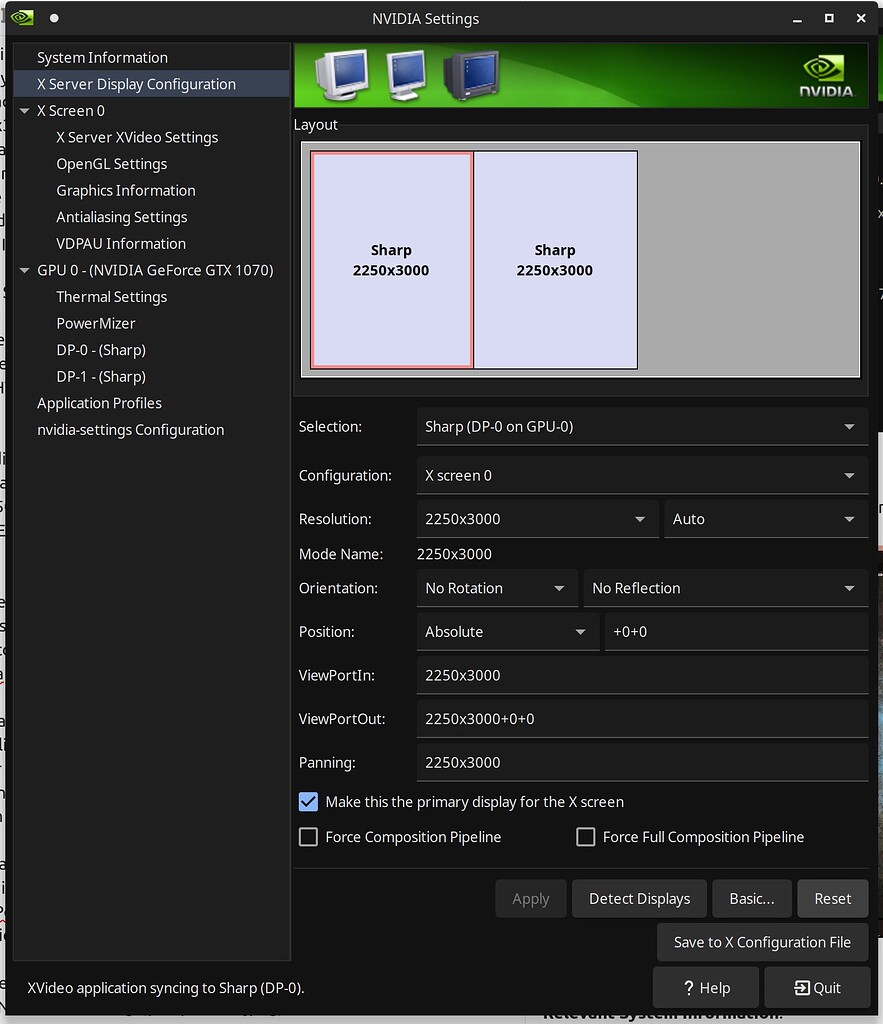This screenshot has height=1024, width=883.
Task: Enable Force Full Composition Pipeline
Action: [586, 837]
